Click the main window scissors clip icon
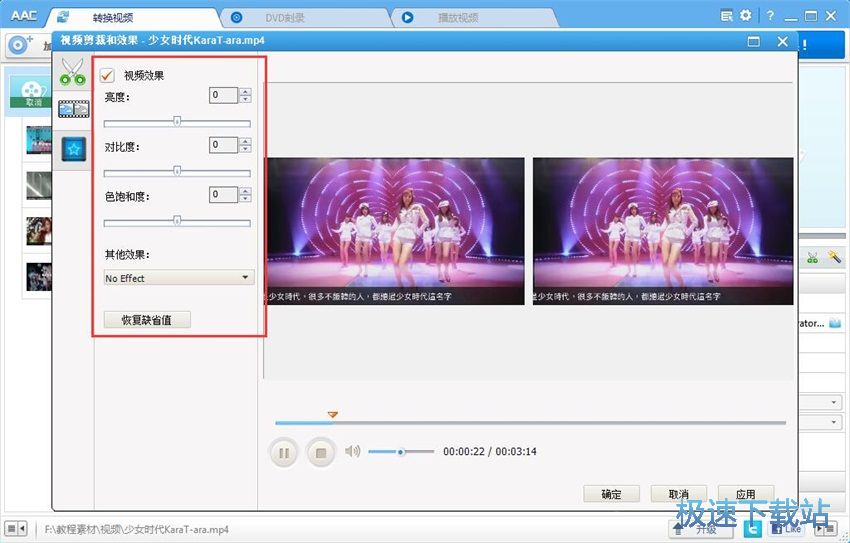The image size is (850, 543). (812, 257)
